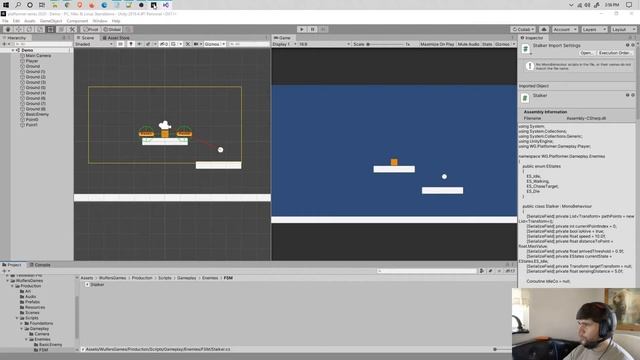Switch to the Console tab
The width and height of the screenshot is (640, 360).
coord(40,265)
